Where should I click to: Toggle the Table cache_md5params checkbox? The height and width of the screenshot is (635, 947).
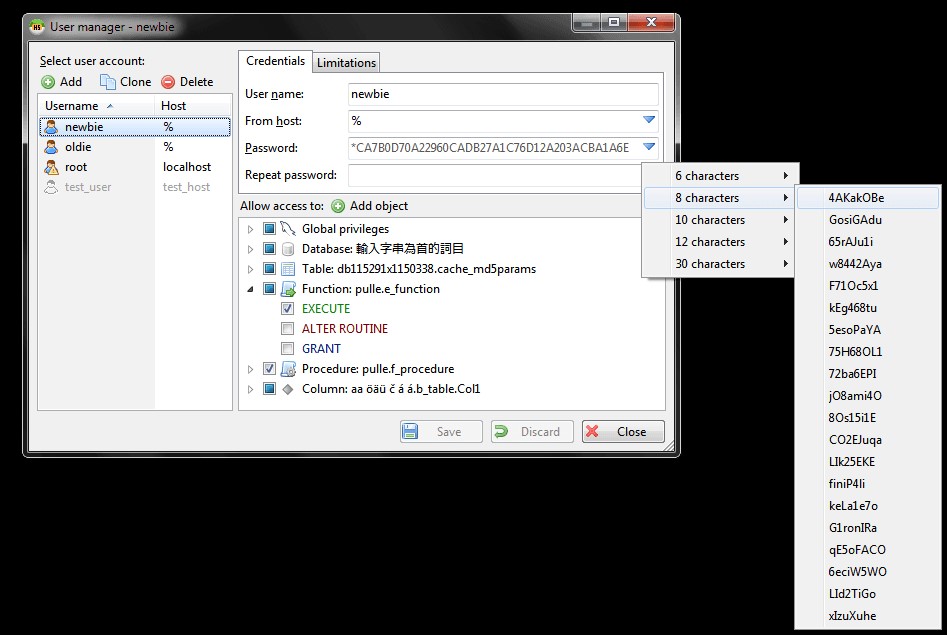pos(269,268)
